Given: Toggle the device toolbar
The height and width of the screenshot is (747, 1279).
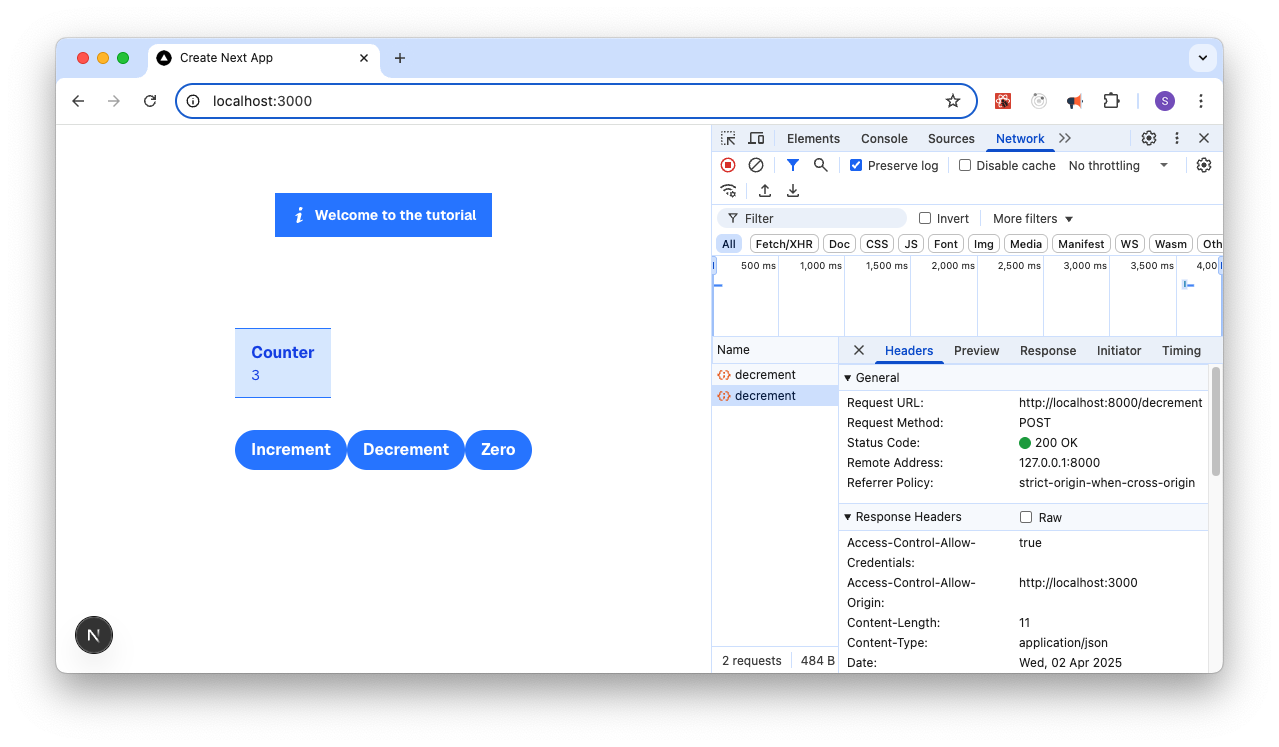Looking at the screenshot, I should pyautogui.click(x=756, y=138).
